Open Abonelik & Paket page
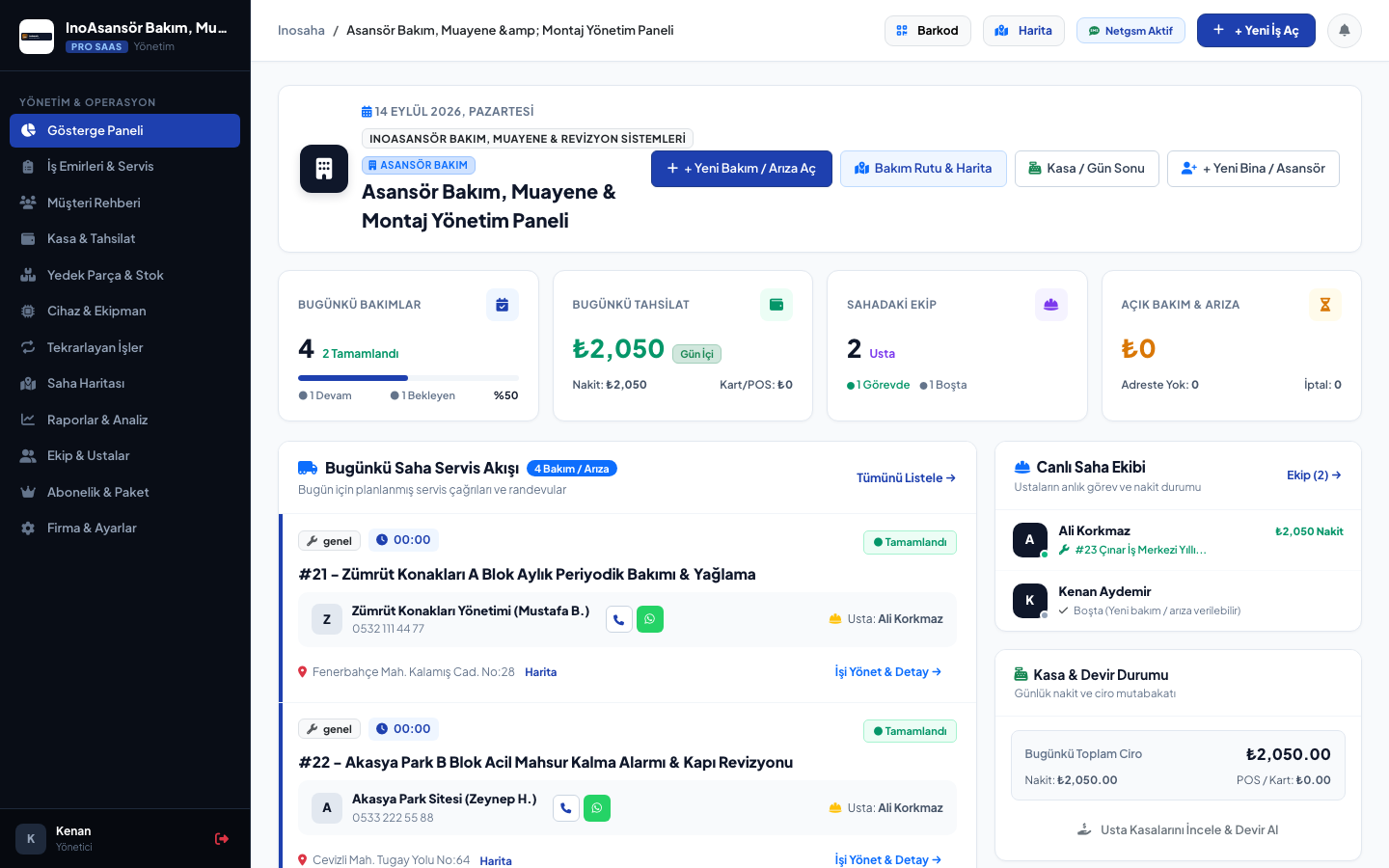Screen dimensions: 1389x868 [125, 492]
